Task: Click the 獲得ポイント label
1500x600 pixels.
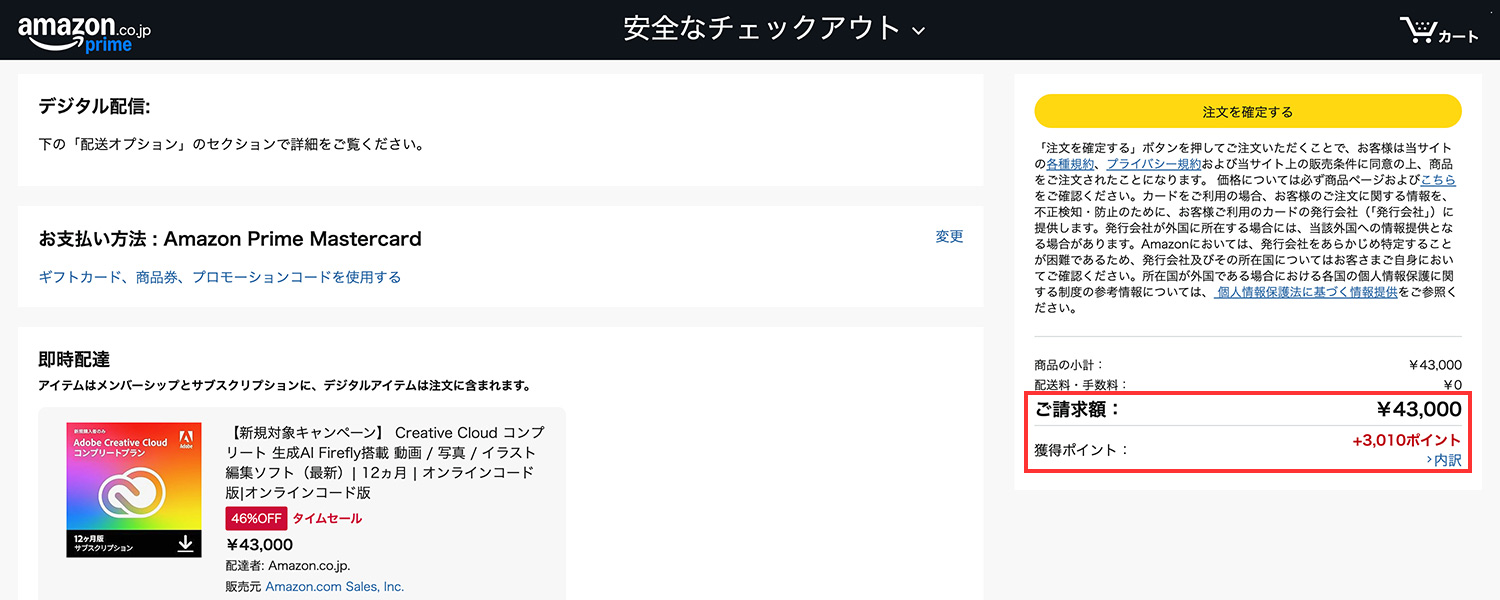Action: pos(1082,450)
